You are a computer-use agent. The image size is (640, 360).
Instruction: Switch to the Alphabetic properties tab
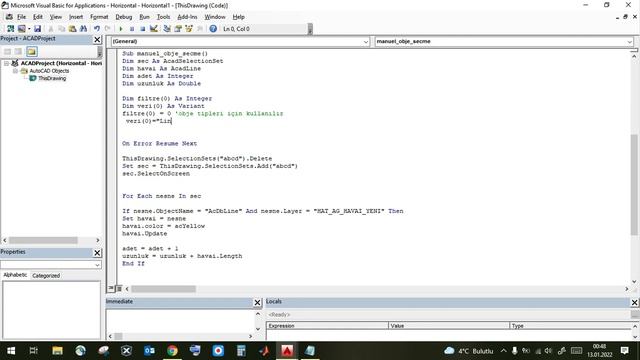pyautogui.click(x=15, y=275)
